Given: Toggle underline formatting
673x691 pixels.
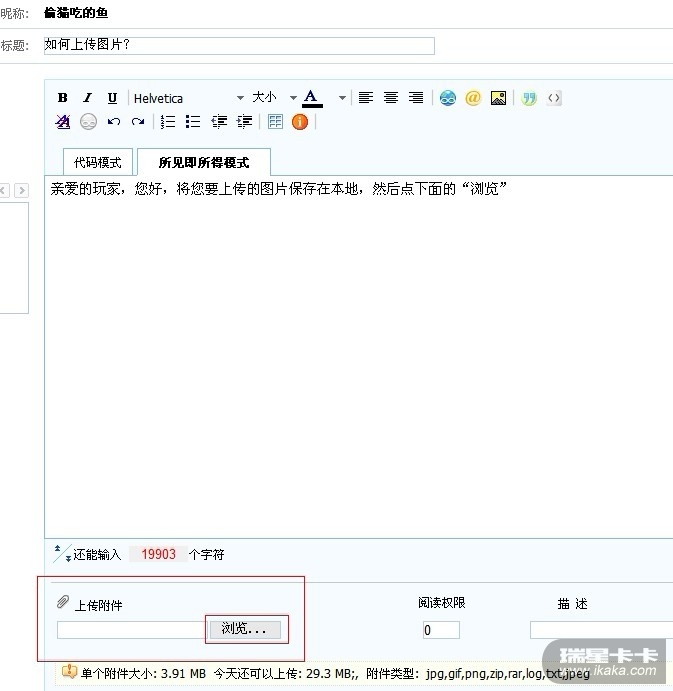Looking at the screenshot, I should click(112, 98).
